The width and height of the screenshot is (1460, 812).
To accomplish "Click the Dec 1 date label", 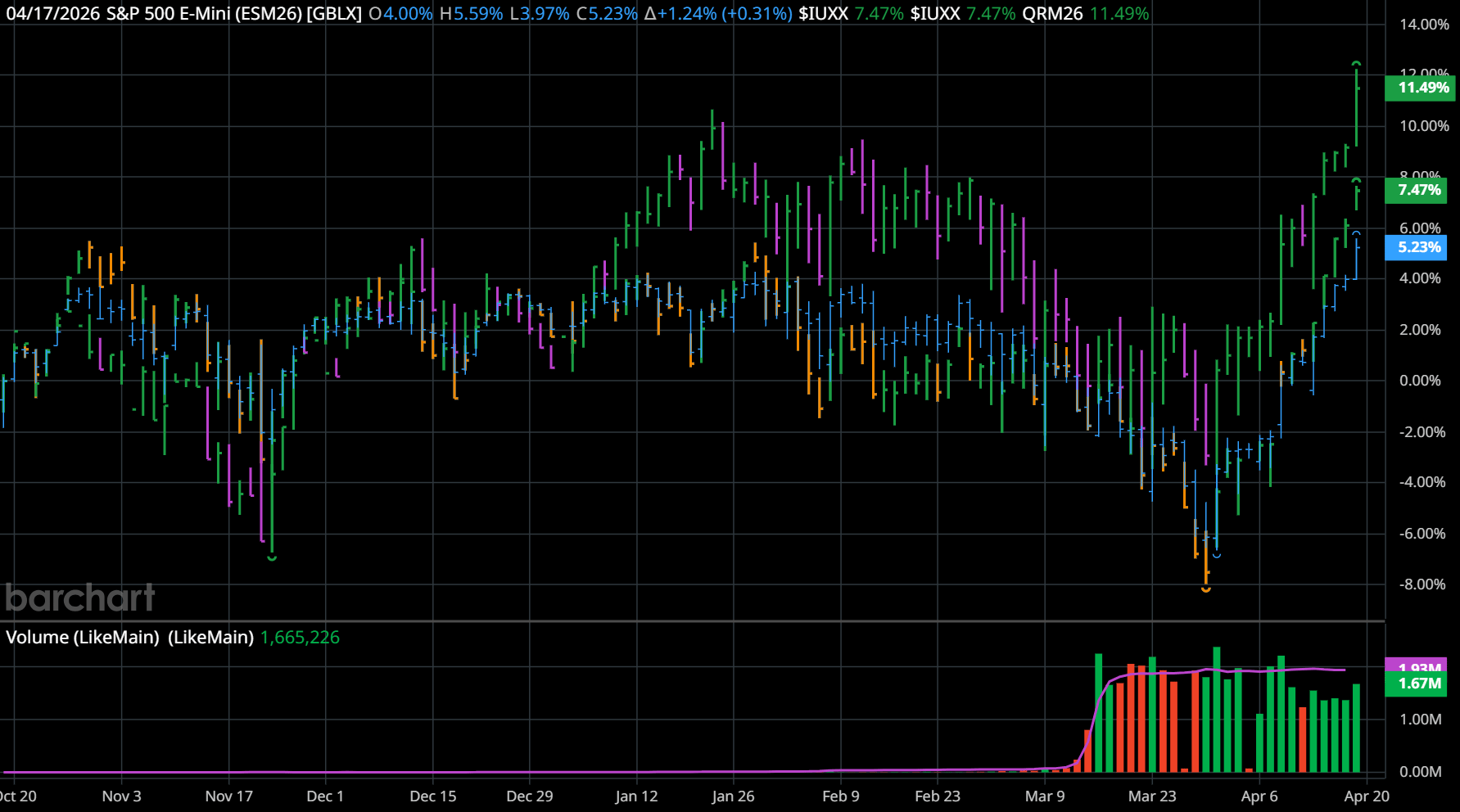I will pyautogui.click(x=325, y=796).
